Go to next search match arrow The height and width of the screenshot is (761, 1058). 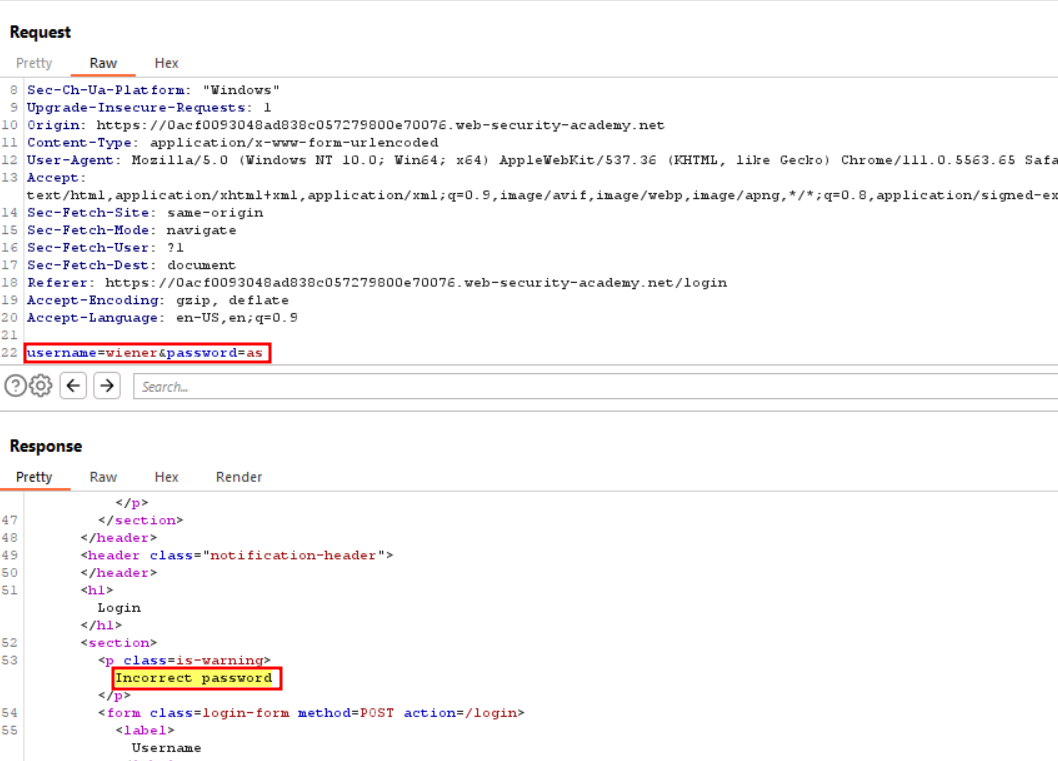pos(107,386)
